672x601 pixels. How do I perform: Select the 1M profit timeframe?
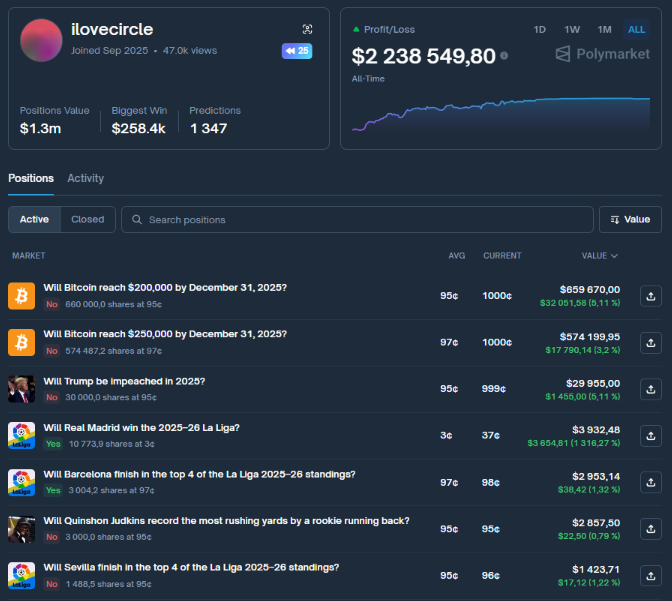604,30
